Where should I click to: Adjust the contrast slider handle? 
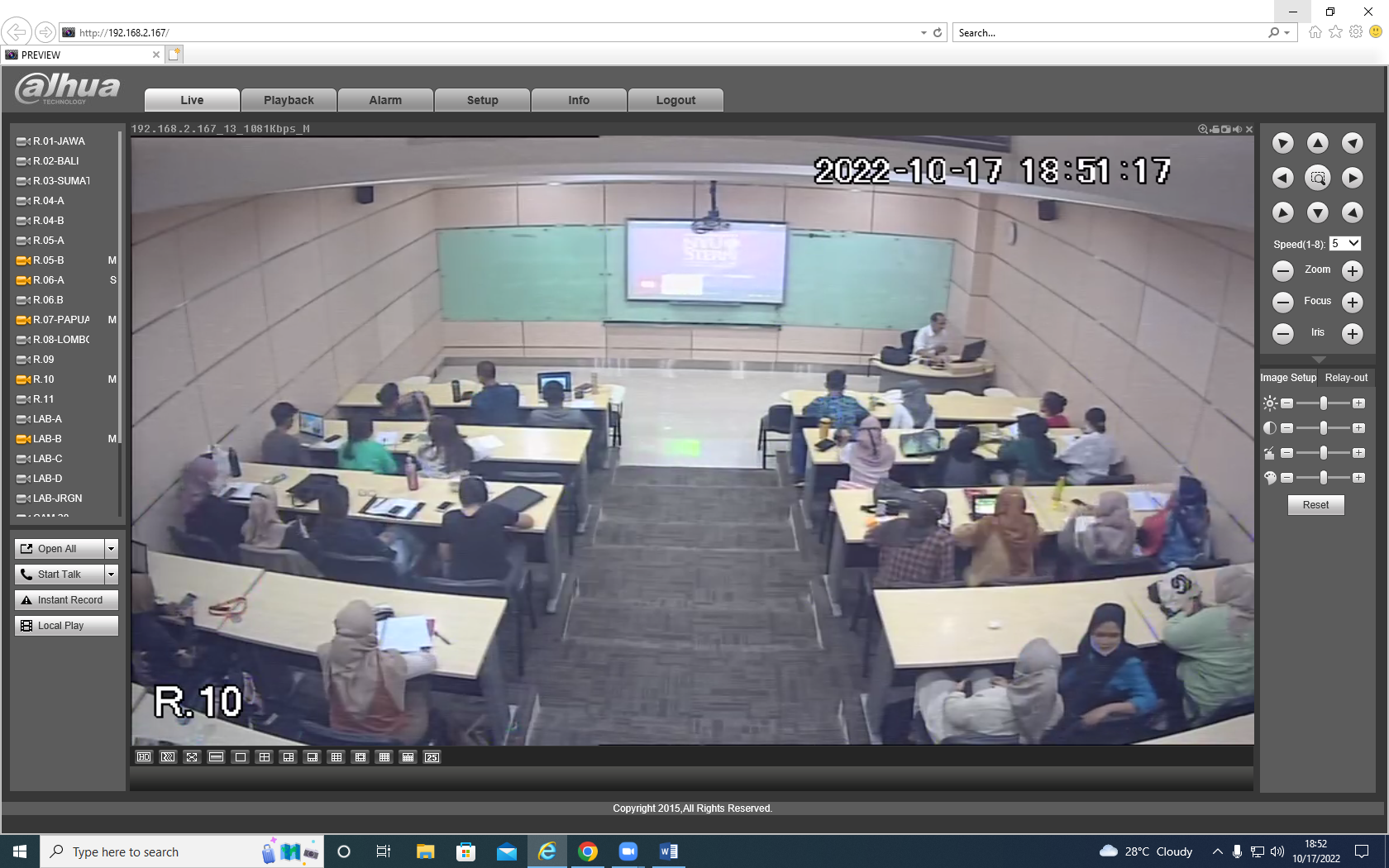coord(1324,428)
